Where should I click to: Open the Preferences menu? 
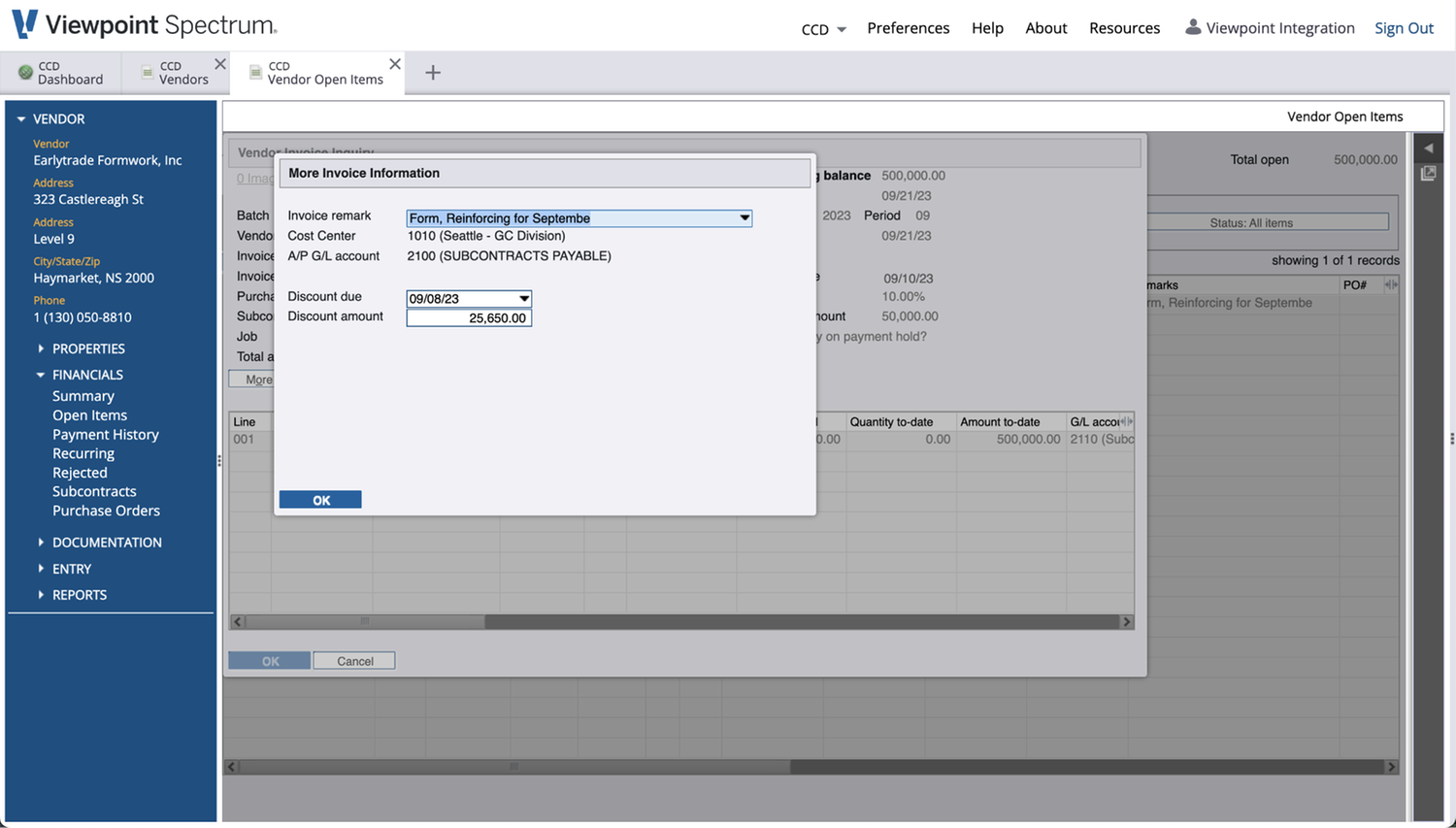tap(908, 28)
